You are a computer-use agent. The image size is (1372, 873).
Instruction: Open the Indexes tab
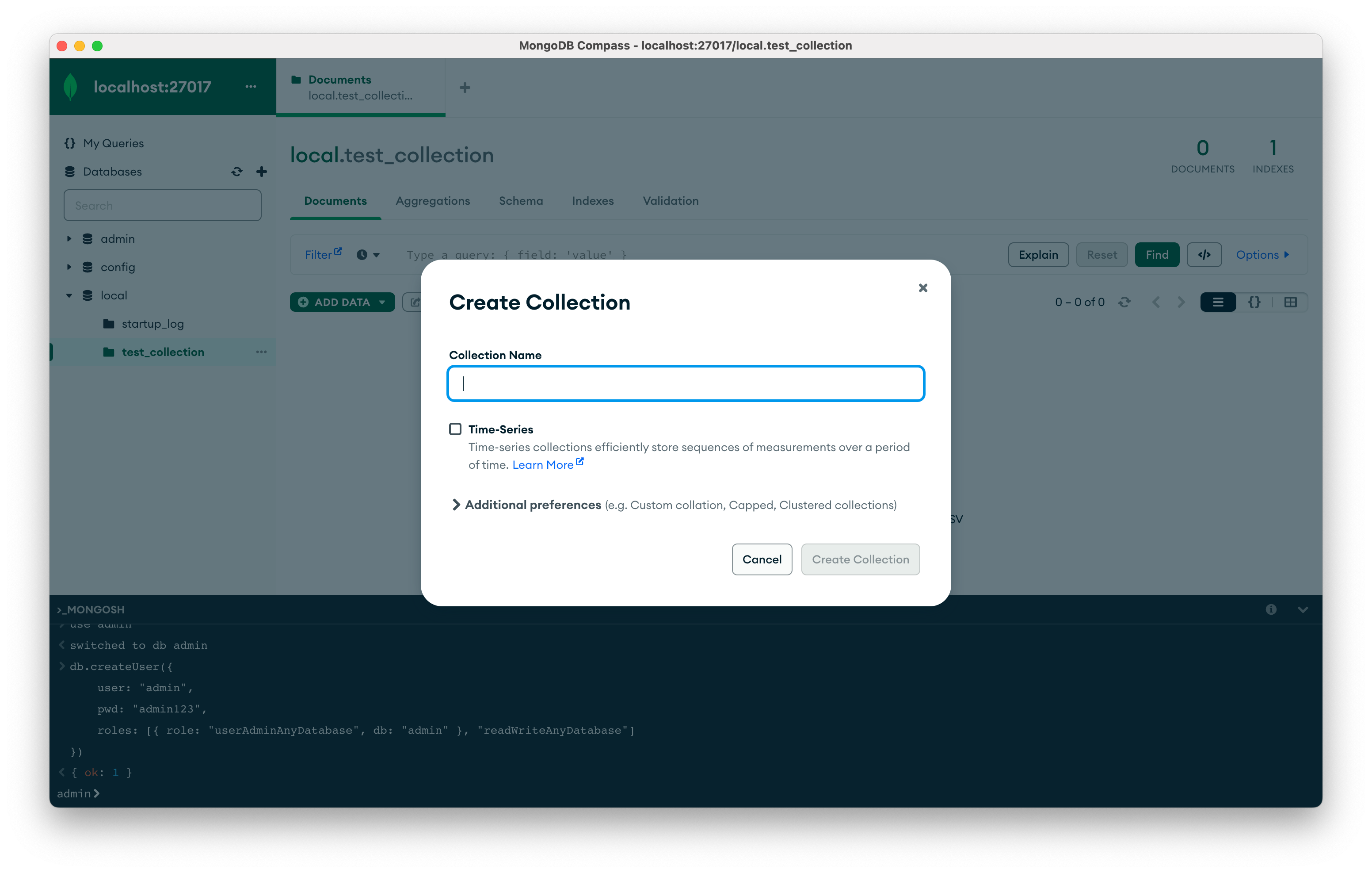tap(593, 201)
